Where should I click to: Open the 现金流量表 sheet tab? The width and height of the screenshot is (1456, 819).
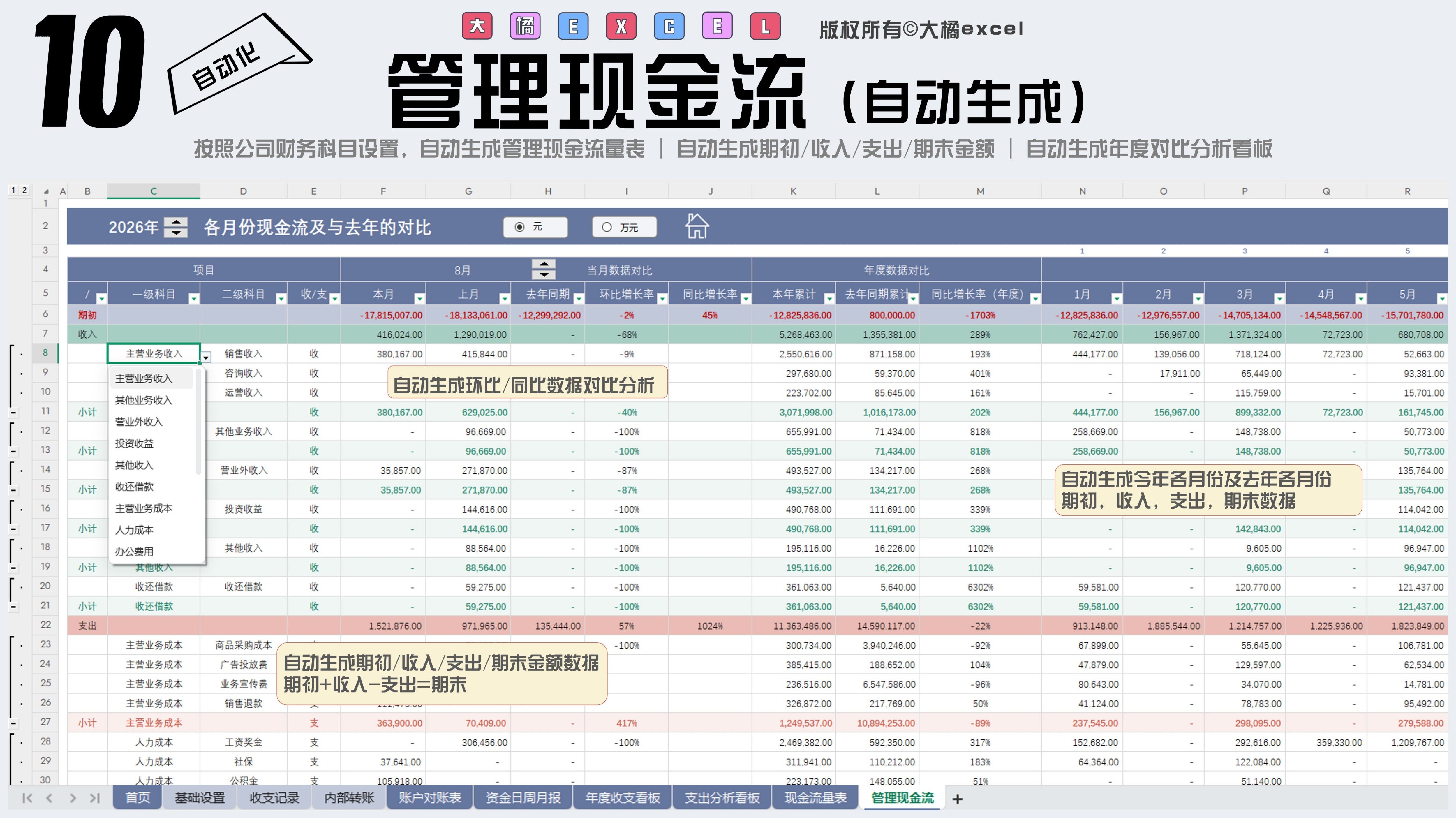click(815, 797)
